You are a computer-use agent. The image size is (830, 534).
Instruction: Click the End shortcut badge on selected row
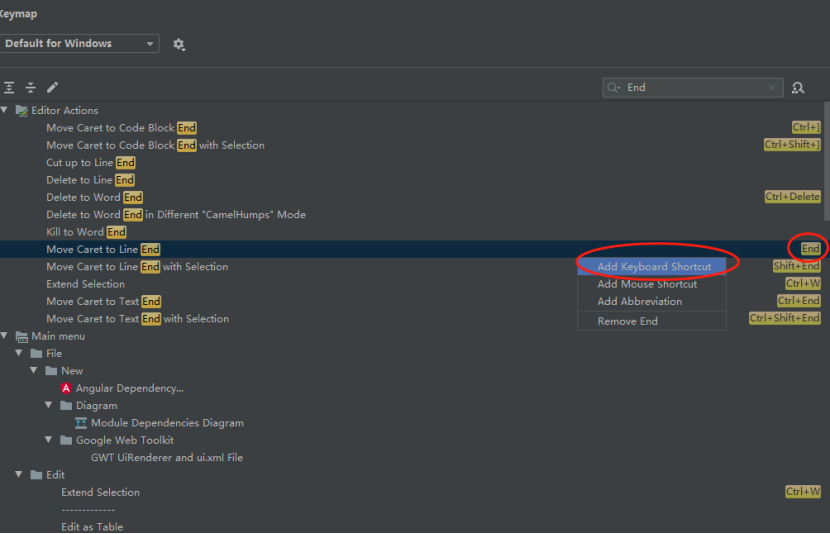click(x=810, y=249)
